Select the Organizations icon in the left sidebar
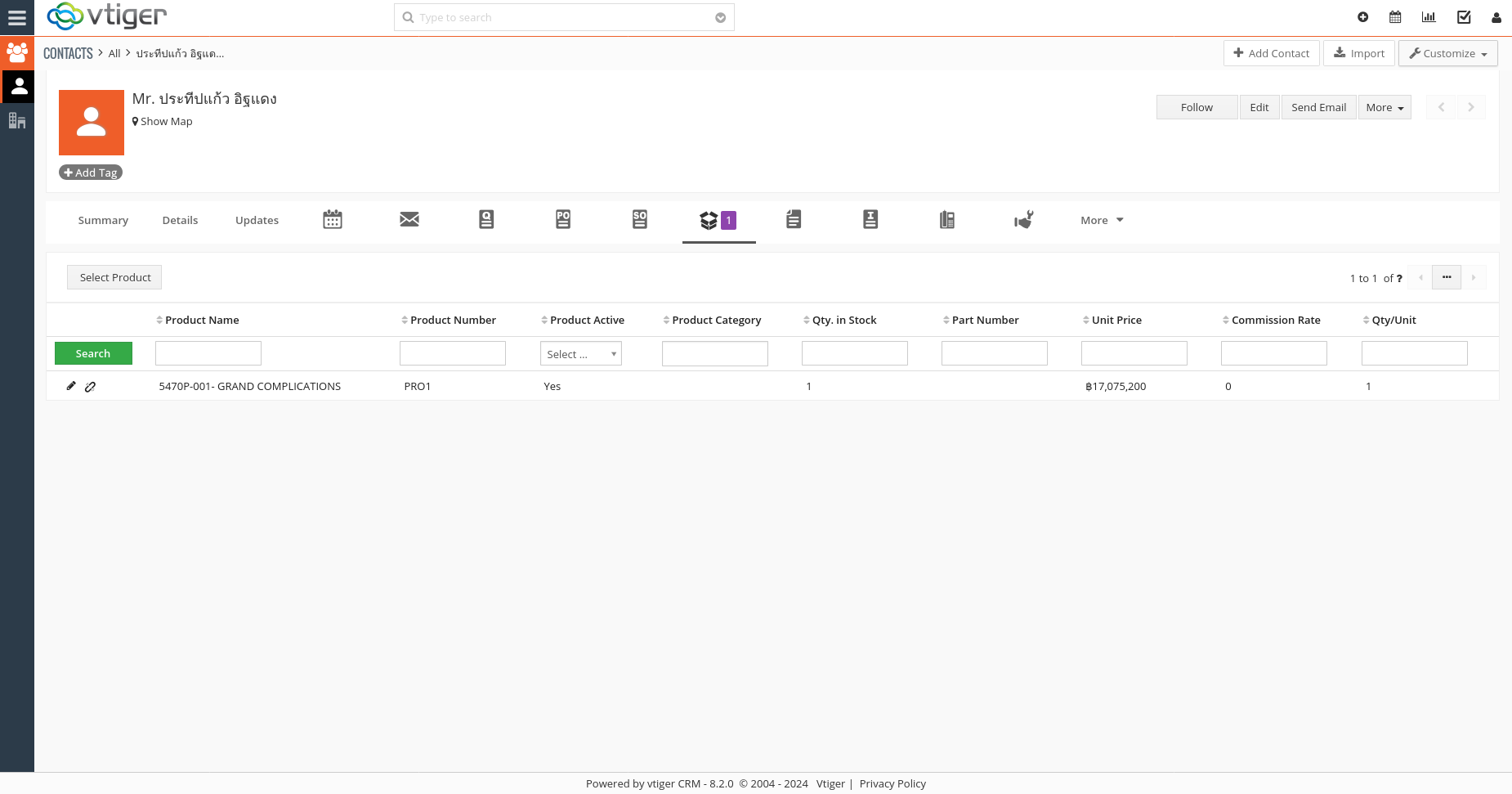1512x794 pixels. pyautogui.click(x=17, y=120)
